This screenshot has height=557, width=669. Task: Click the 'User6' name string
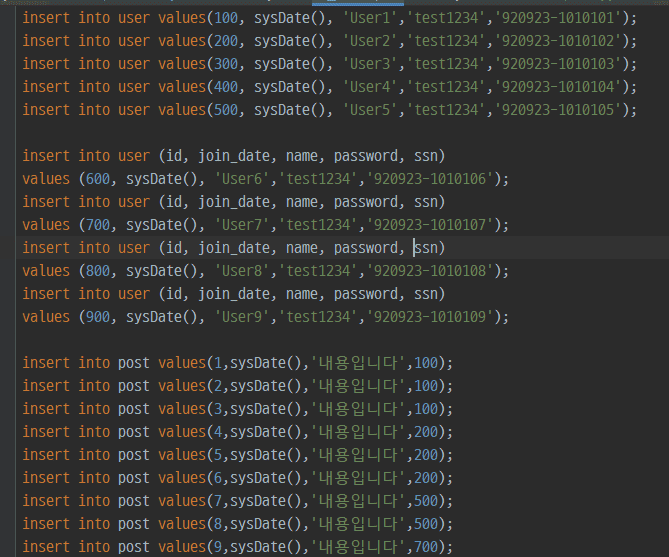pyautogui.click(x=242, y=179)
